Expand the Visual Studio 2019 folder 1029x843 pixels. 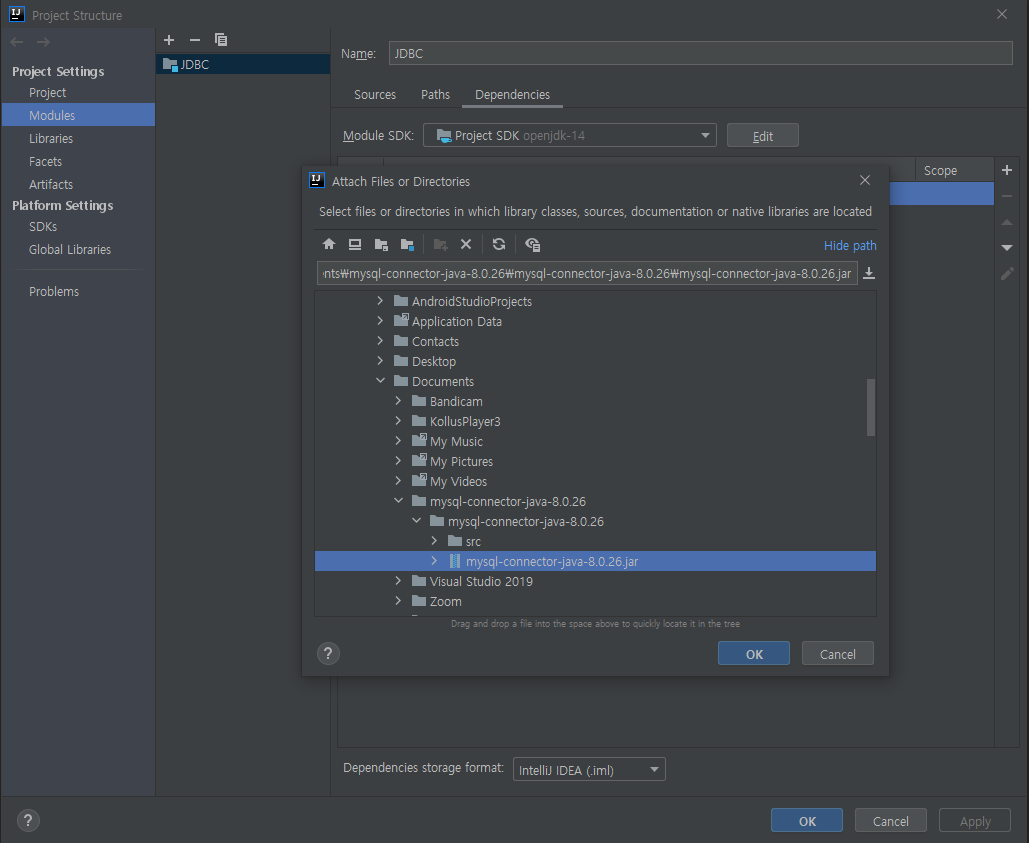(x=398, y=581)
